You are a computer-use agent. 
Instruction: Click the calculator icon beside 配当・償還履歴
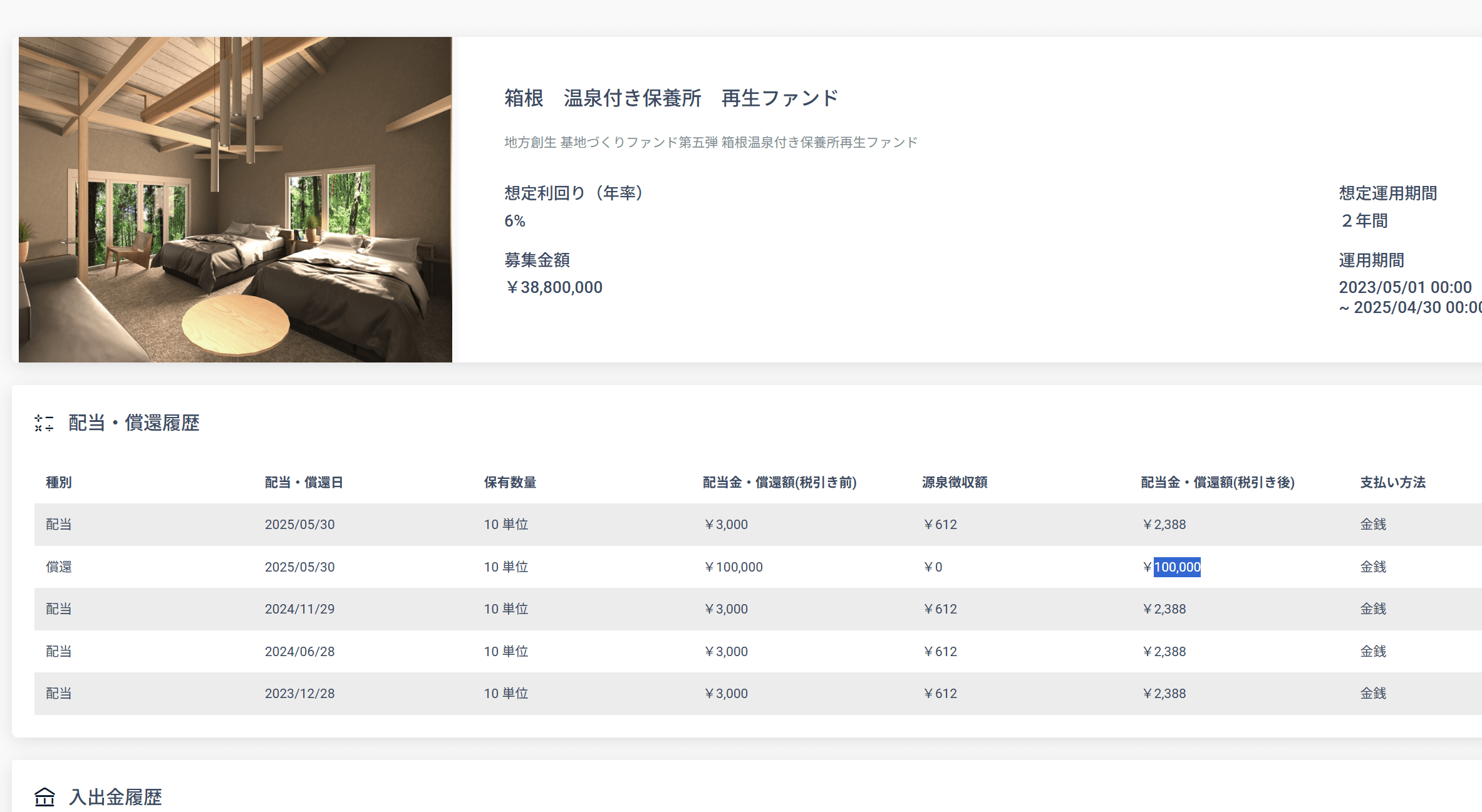click(44, 423)
